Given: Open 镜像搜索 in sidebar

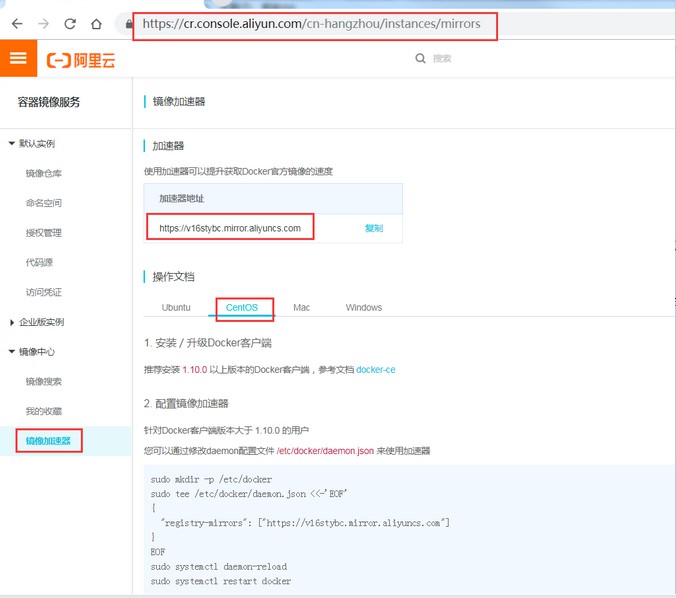Looking at the screenshot, I should 44,381.
